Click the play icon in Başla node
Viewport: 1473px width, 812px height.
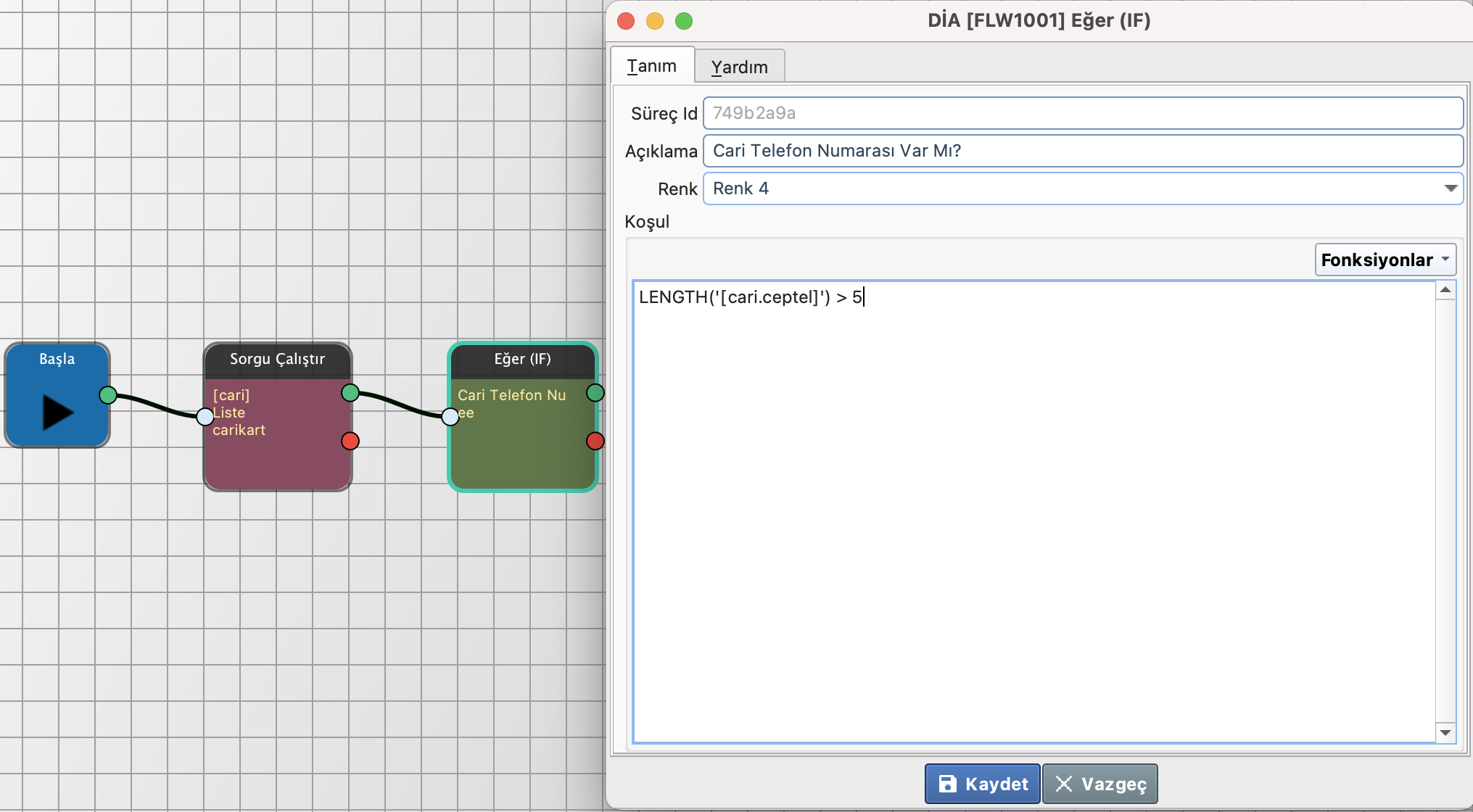point(57,412)
